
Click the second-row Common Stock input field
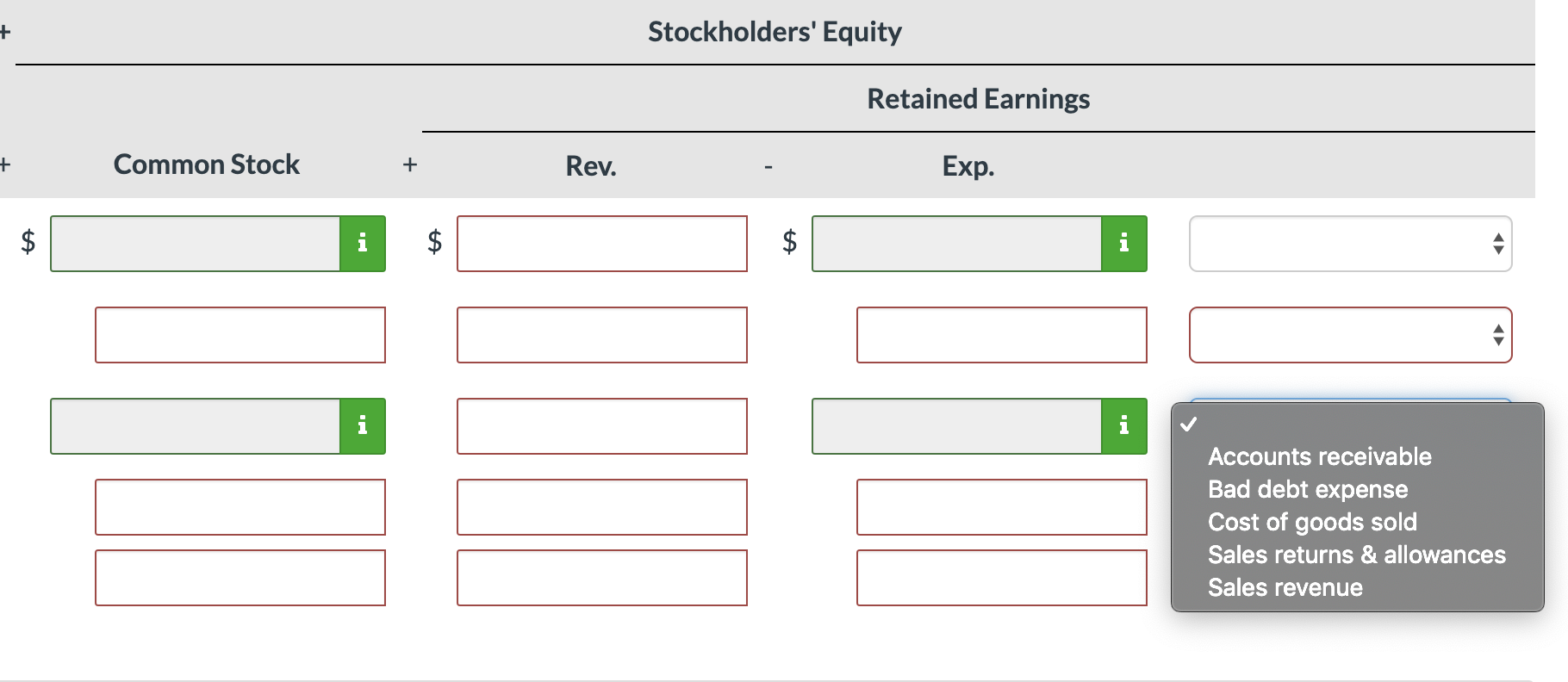point(240,335)
